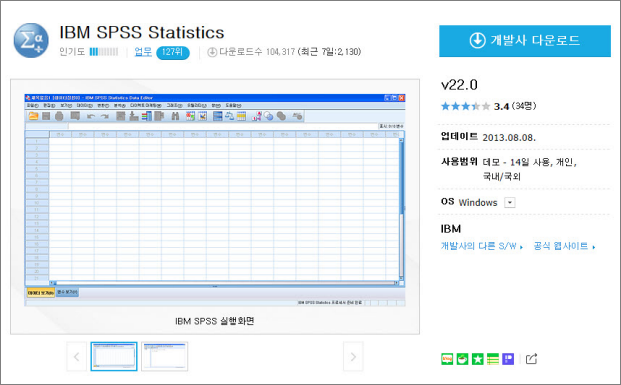Share via the Naver blog icon
This screenshot has width=621, height=385.
[x=447, y=359]
